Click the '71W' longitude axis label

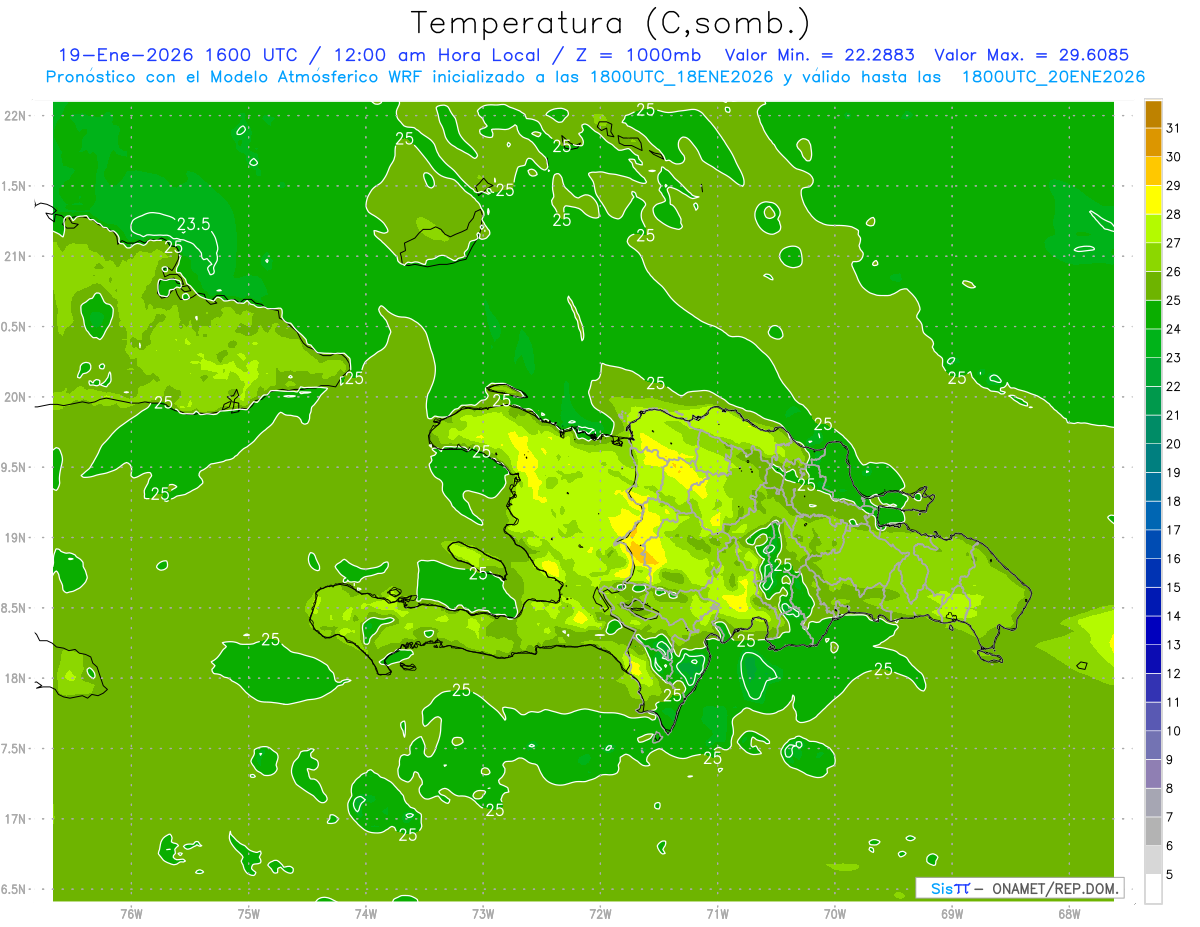(x=717, y=913)
